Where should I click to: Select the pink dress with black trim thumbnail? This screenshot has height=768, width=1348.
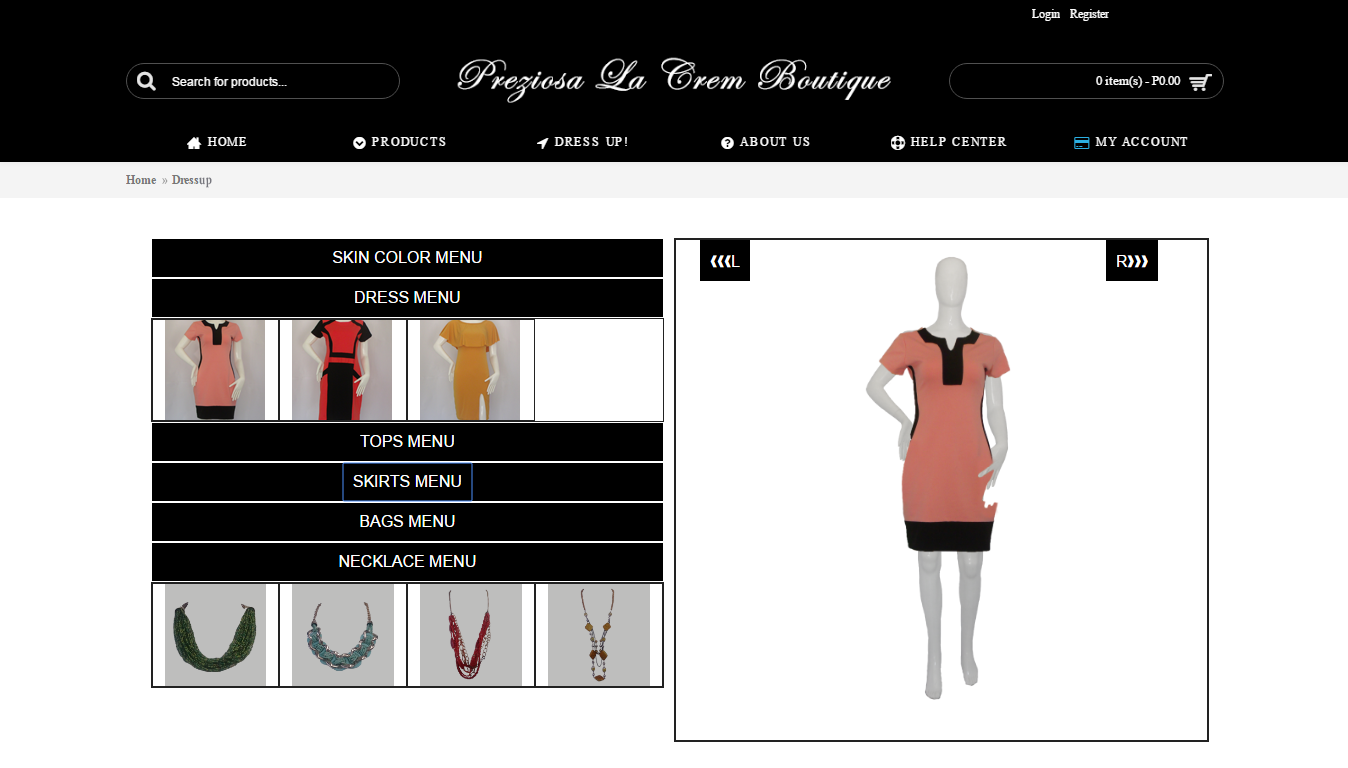215,370
